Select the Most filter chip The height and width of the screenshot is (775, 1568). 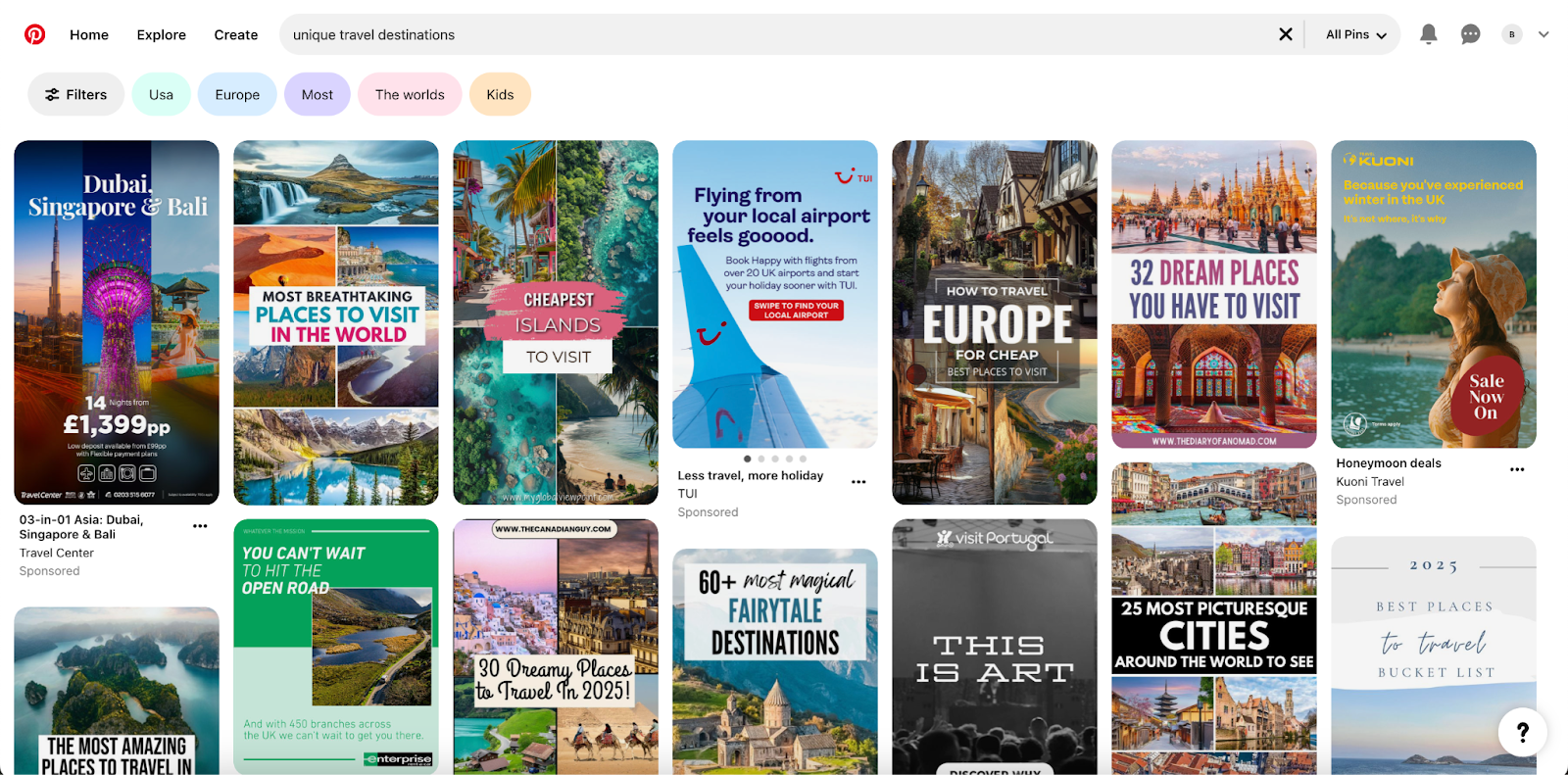pyautogui.click(x=318, y=94)
